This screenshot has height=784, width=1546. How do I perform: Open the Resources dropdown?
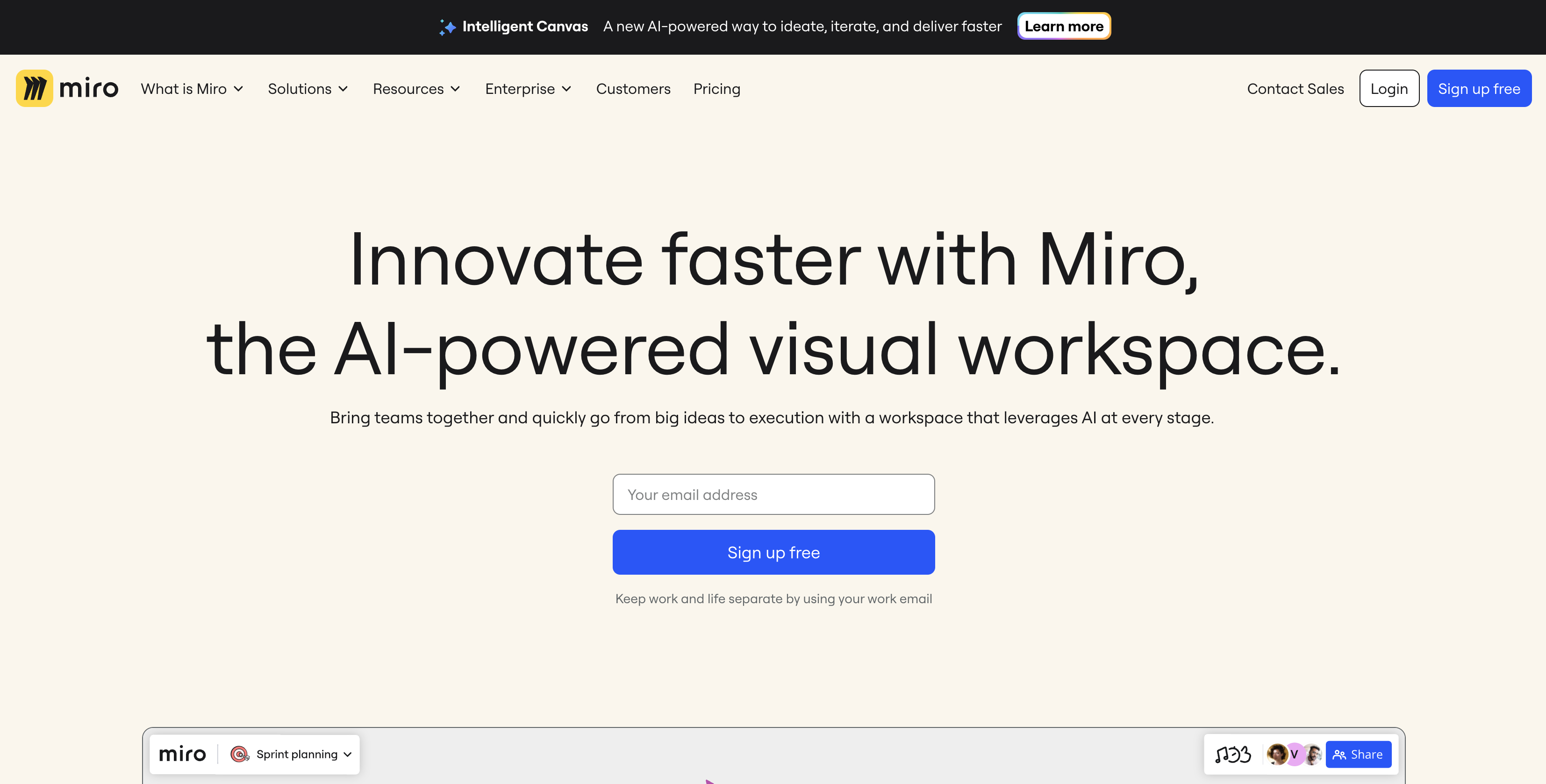pyautogui.click(x=416, y=89)
